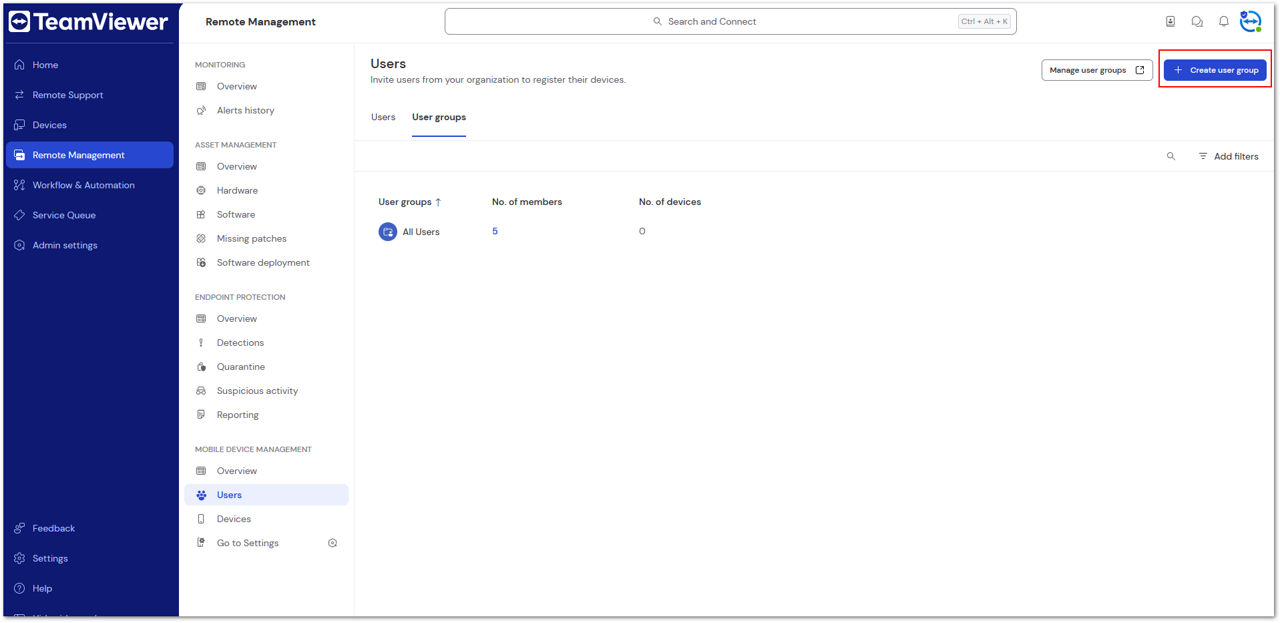Image resolution: width=1280 pixels, height=623 pixels.
Task: Open the member count link 5
Action: (495, 231)
